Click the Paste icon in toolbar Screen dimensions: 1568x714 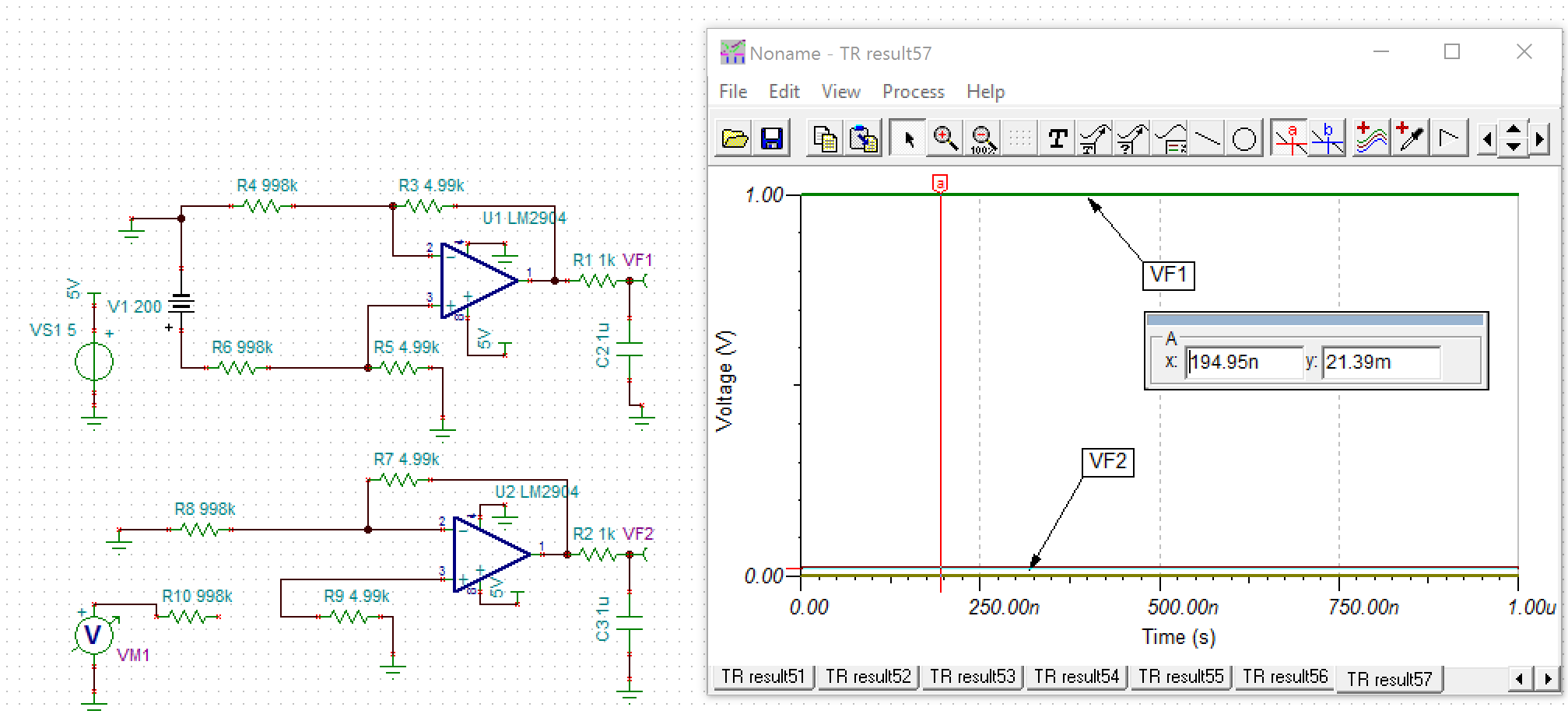point(864,138)
